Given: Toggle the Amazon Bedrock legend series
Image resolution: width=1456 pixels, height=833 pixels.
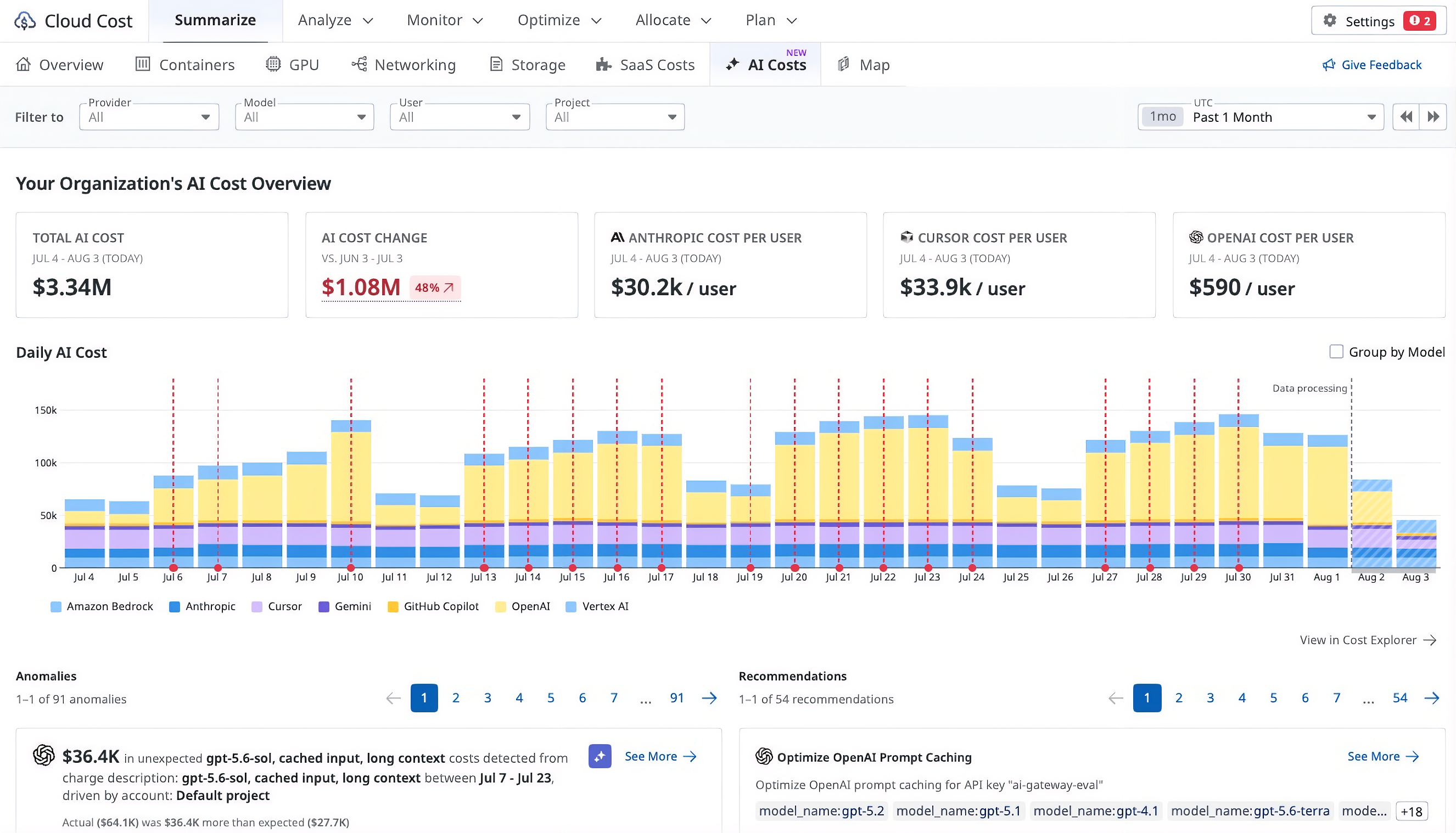Looking at the screenshot, I should point(102,606).
